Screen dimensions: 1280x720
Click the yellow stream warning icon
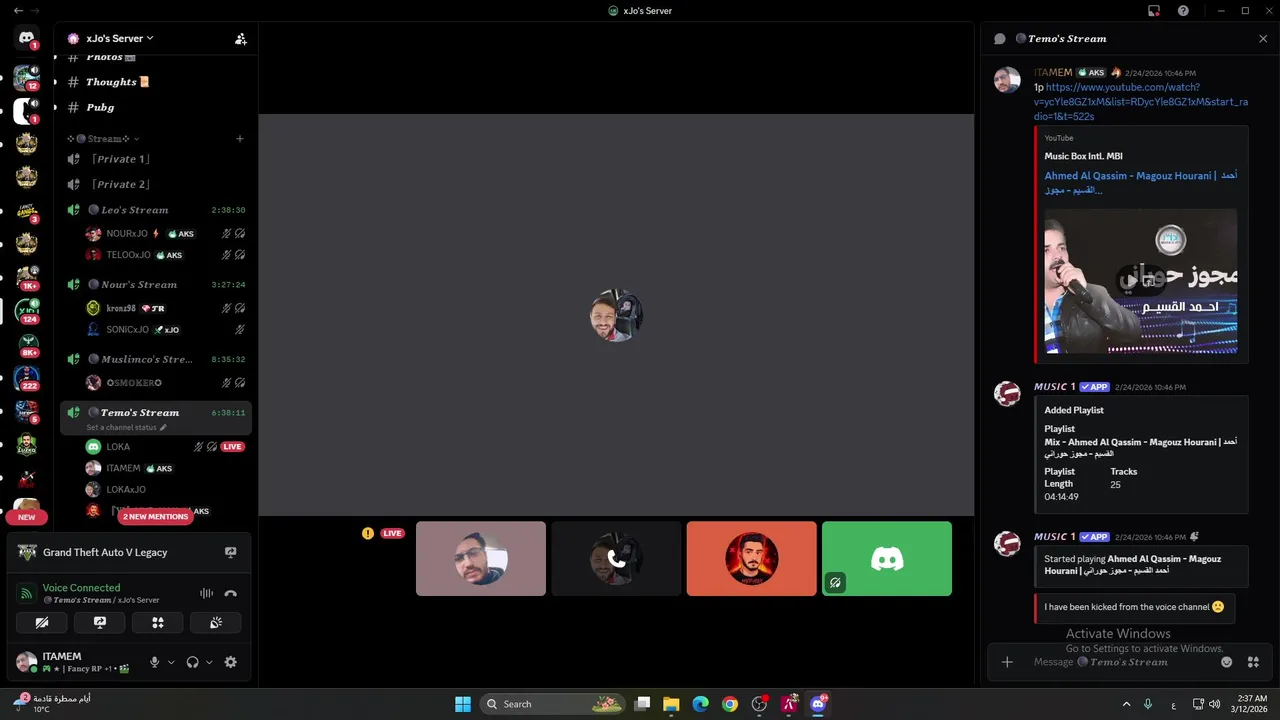point(368,533)
